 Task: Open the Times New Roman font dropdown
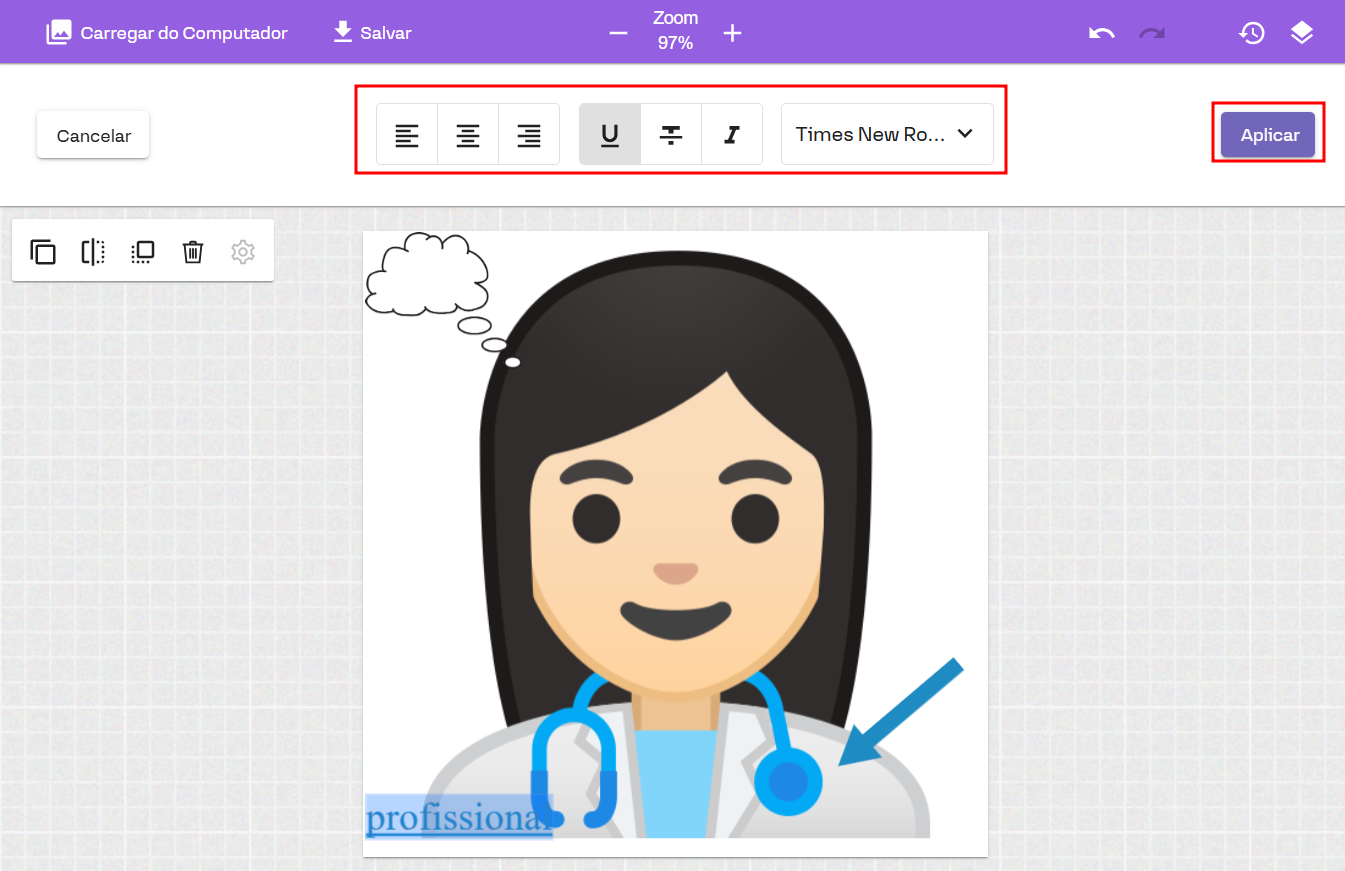click(886, 135)
